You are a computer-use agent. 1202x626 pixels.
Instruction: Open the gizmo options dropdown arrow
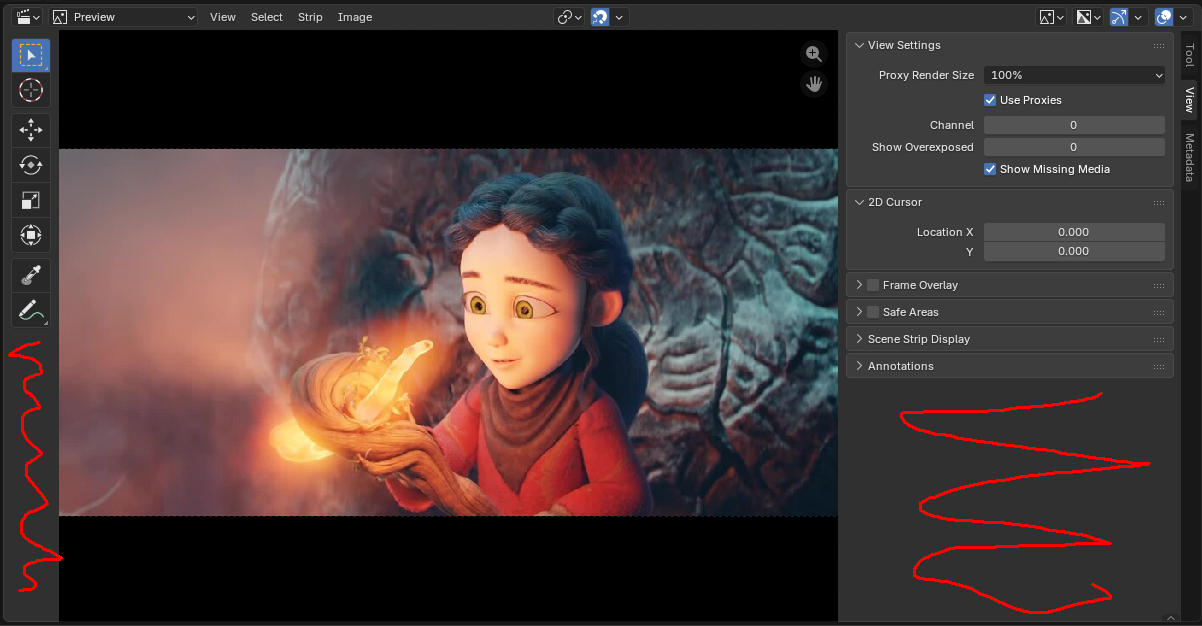[1138, 17]
